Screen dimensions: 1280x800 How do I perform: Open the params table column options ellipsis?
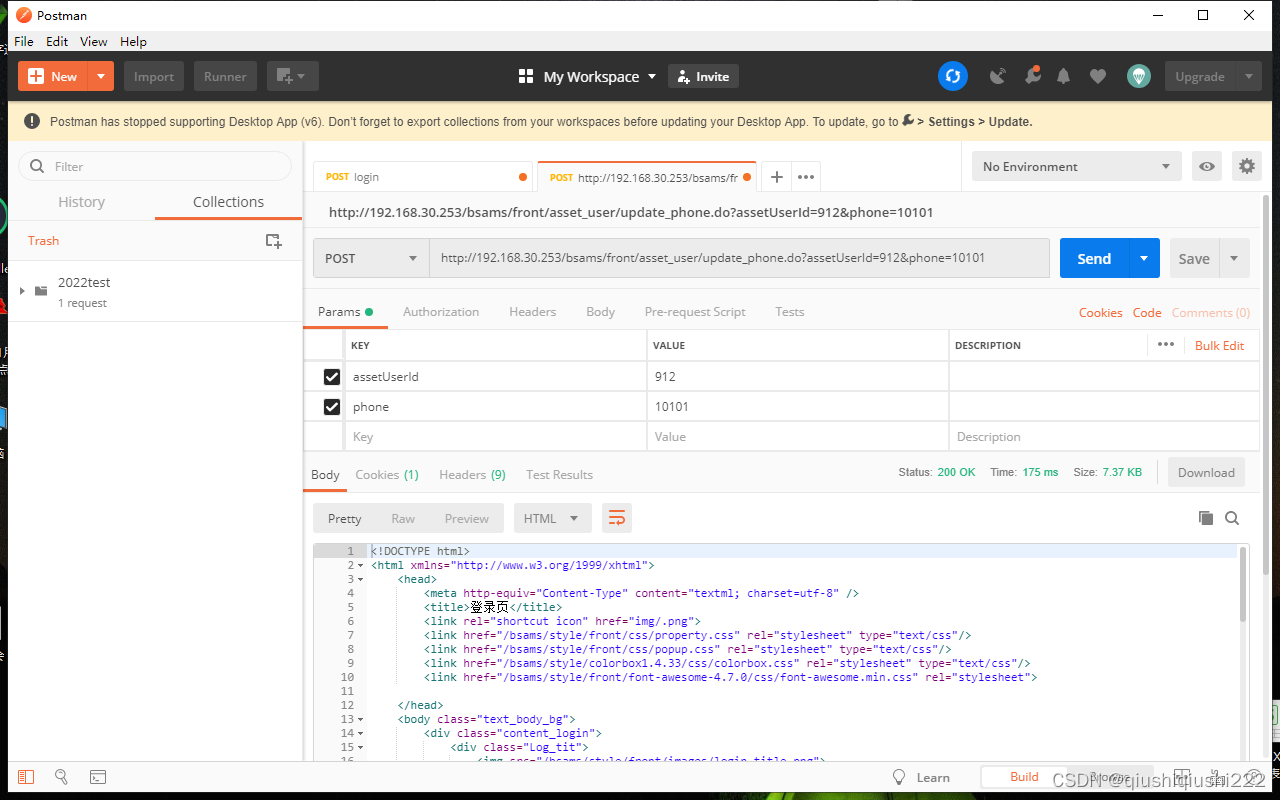pos(1166,345)
